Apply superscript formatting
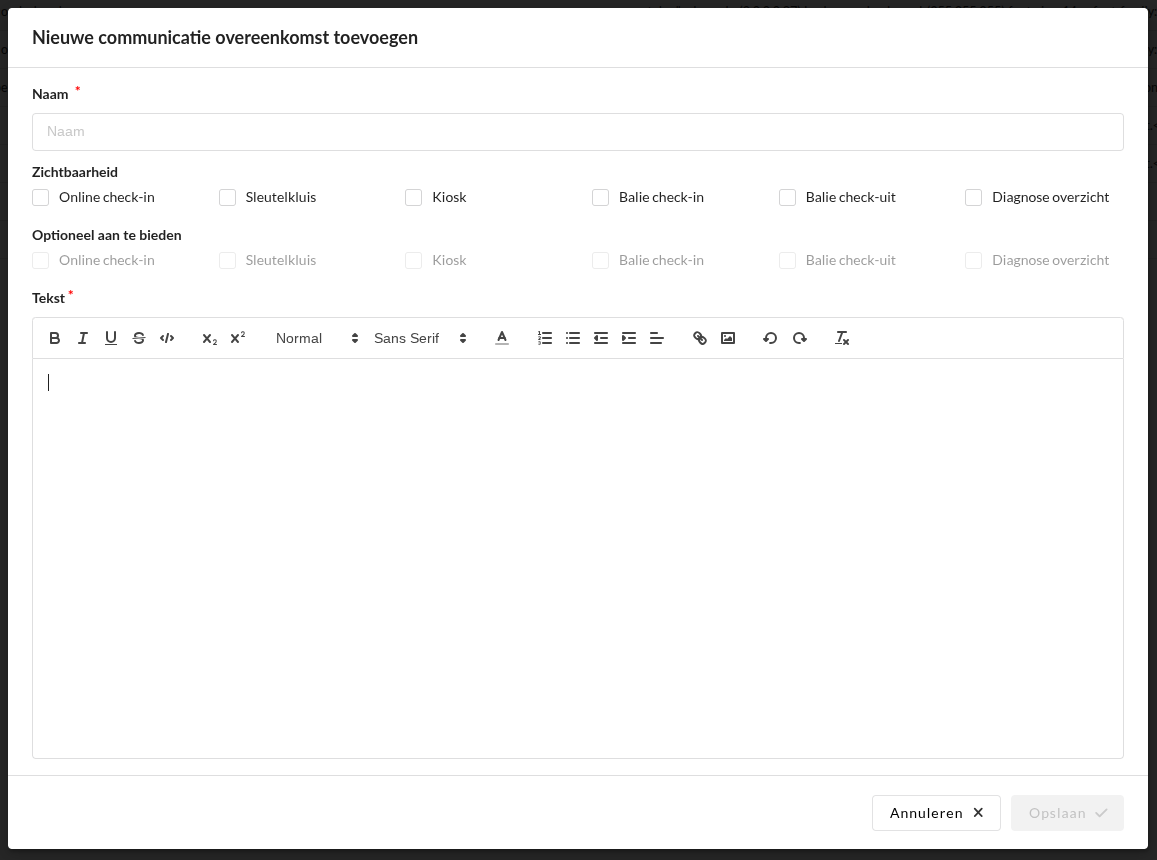 click(x=237, y=338)
